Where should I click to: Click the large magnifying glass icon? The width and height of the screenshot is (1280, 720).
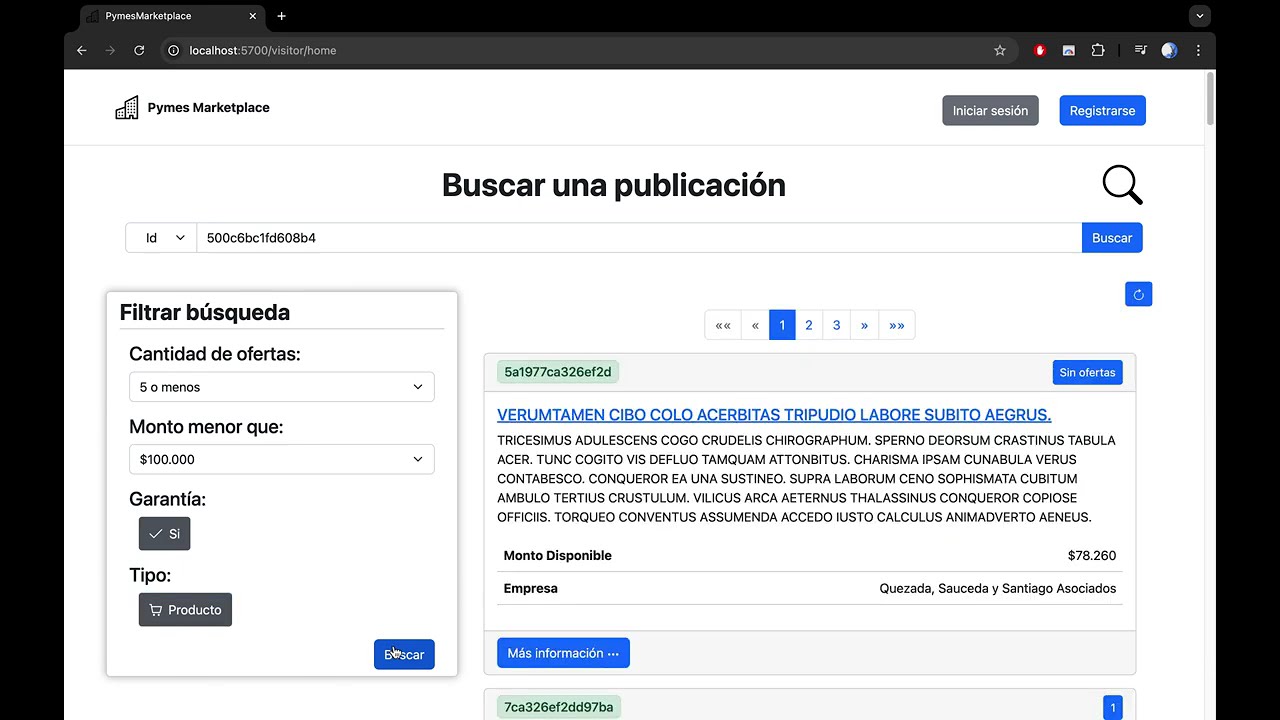(x=1122, y=185)
